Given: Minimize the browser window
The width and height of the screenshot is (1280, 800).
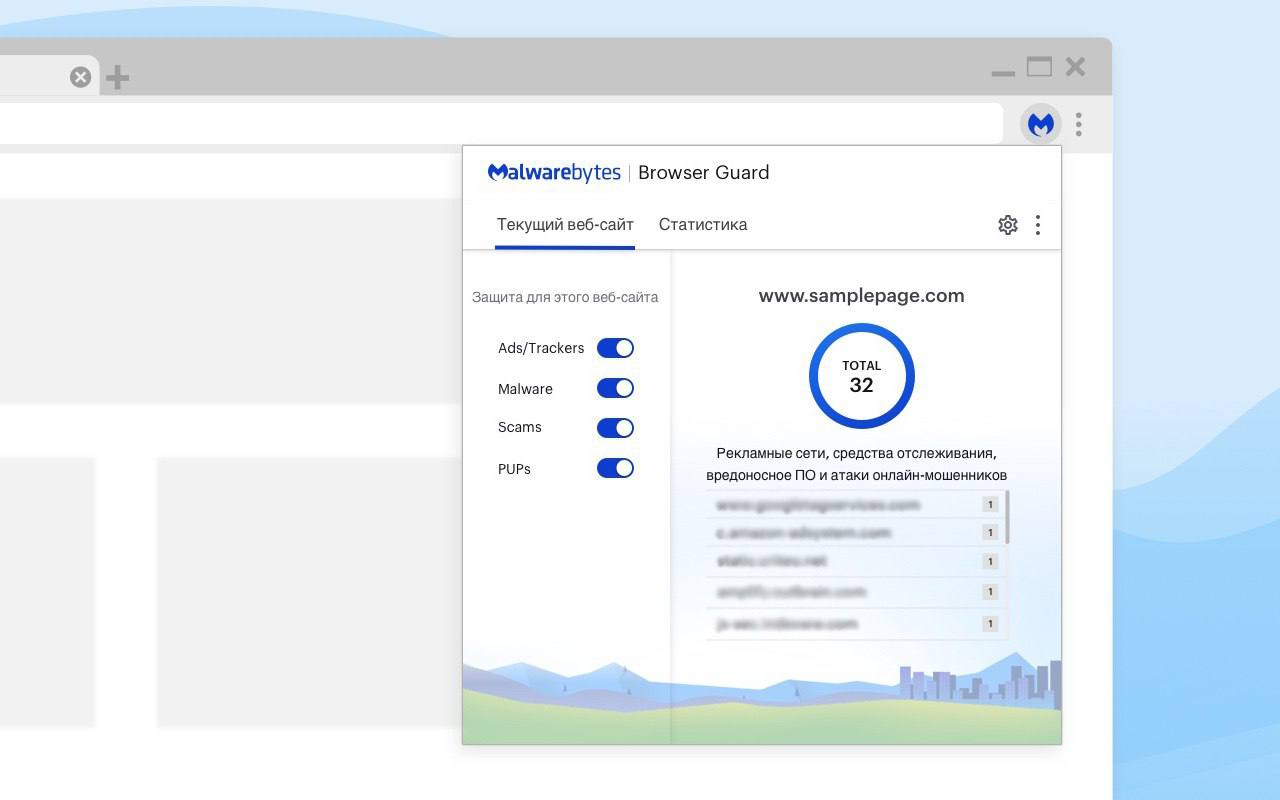Looking at the screenshot, I should click(x=1003, y=72).
